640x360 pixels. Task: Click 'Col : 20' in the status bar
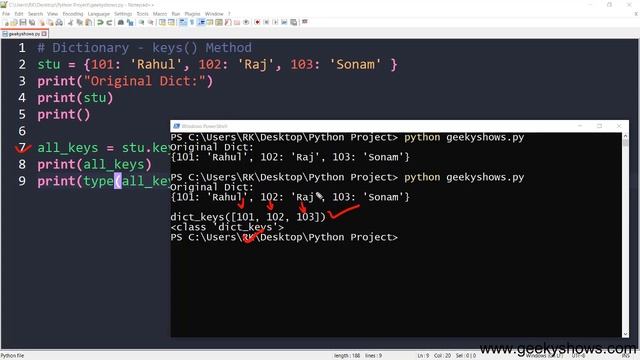442,356
